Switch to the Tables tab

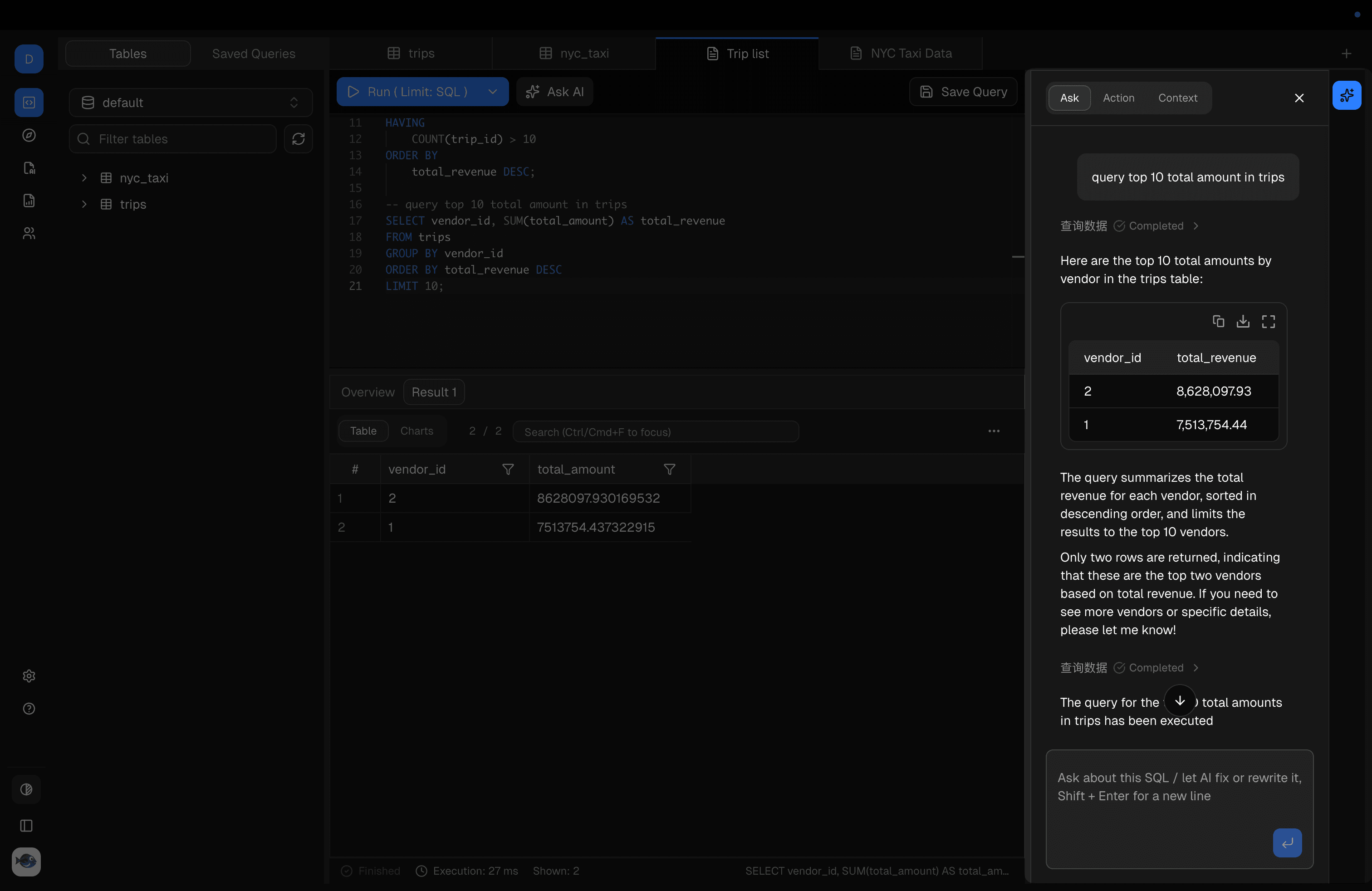point(128,54)
